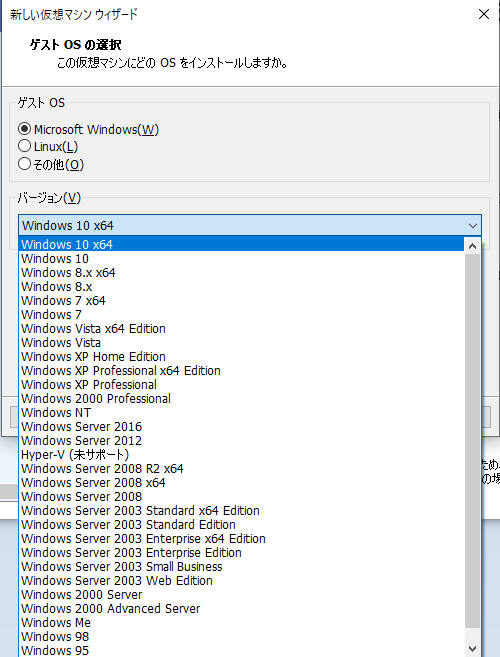Pick Windows 10 x64 in the list
500x657 pixels.
[x=242, y=244]
